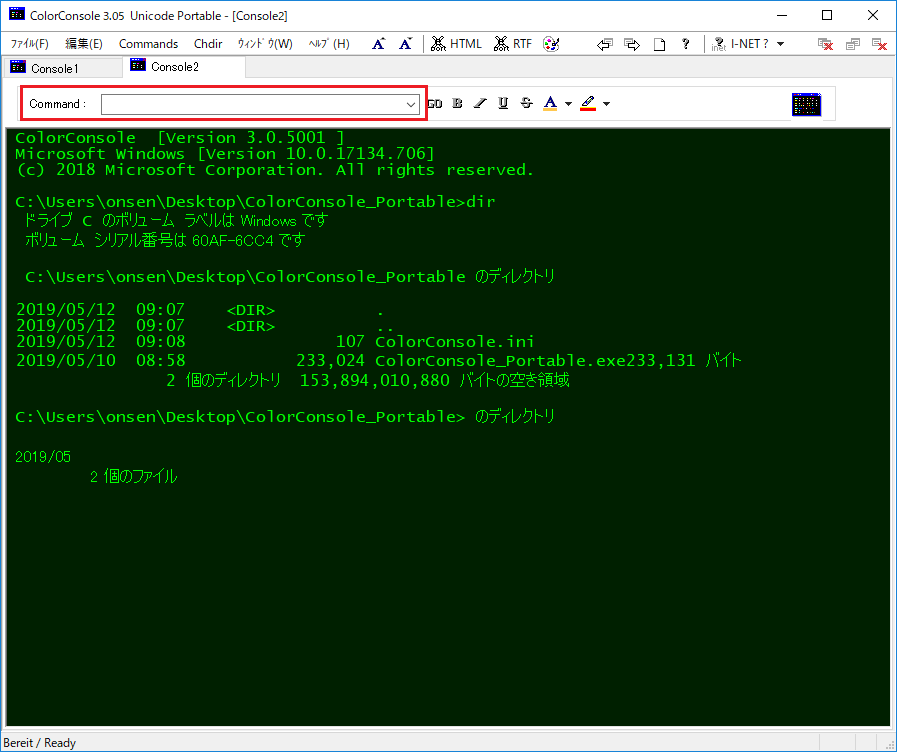Open the font color dropdown arrow
The width and height of the screenshot is (897, 752).
(x=568, y=104)
